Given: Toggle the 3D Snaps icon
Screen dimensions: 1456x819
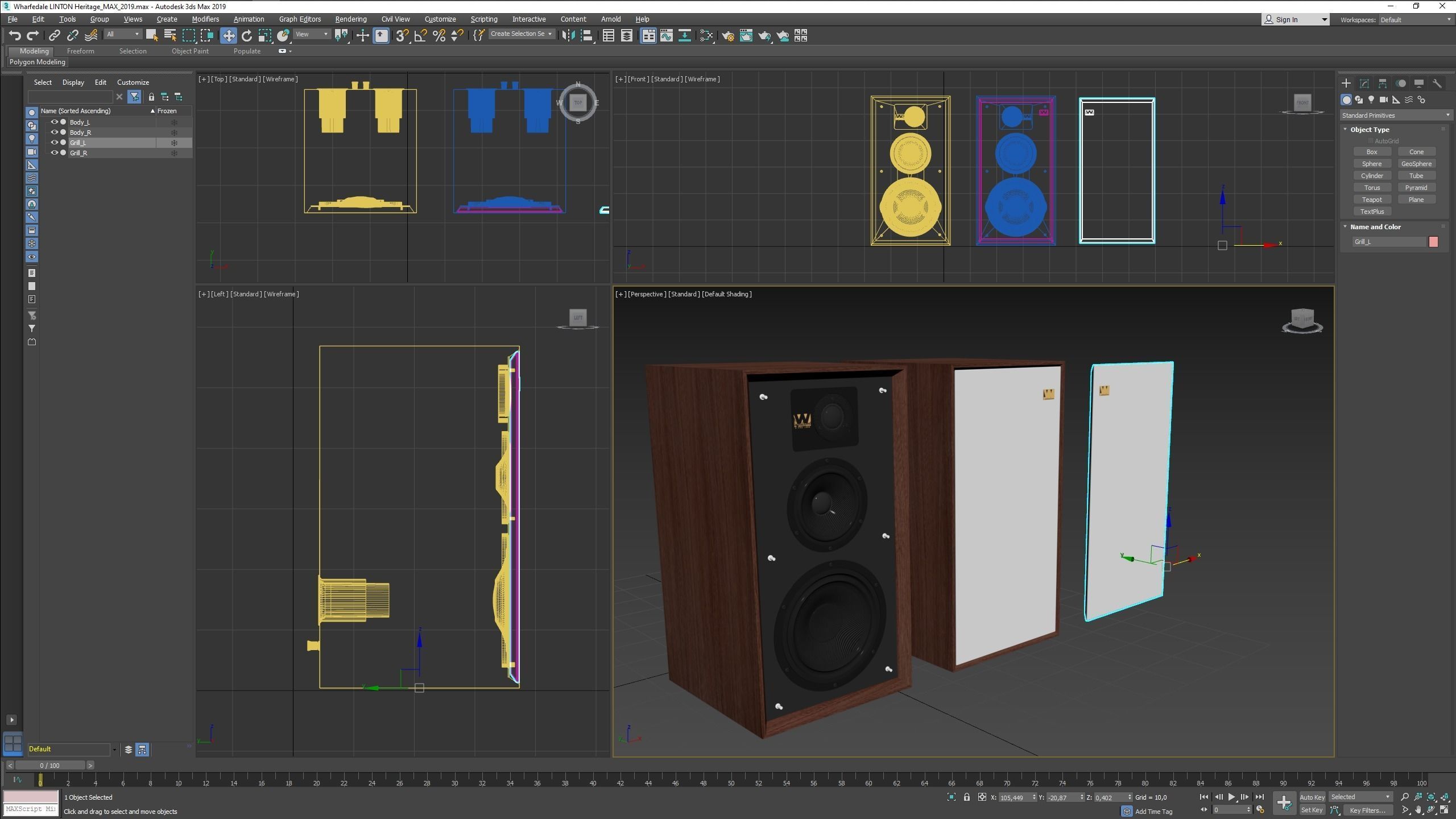Looking at the screenshot, I should click(x=402, y=36).
